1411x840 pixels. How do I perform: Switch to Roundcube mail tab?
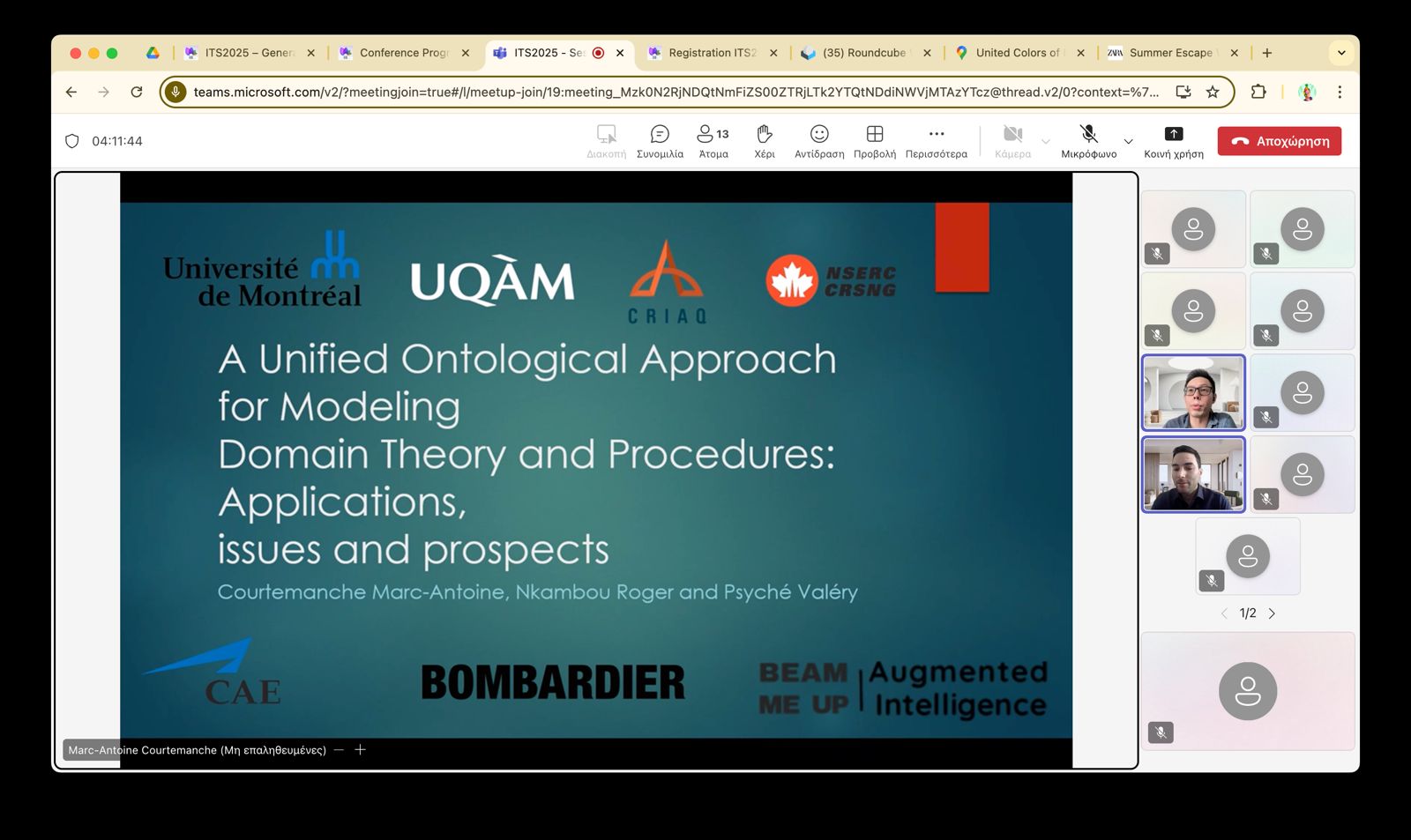tap(863, 53)
